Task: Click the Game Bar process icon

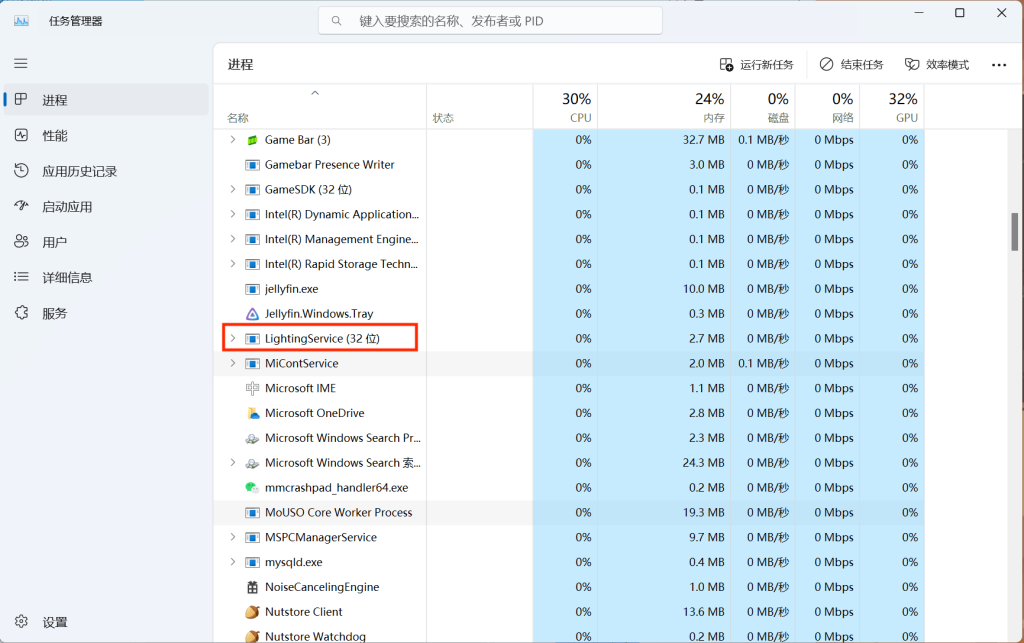Action: click(x=252, y=140)
